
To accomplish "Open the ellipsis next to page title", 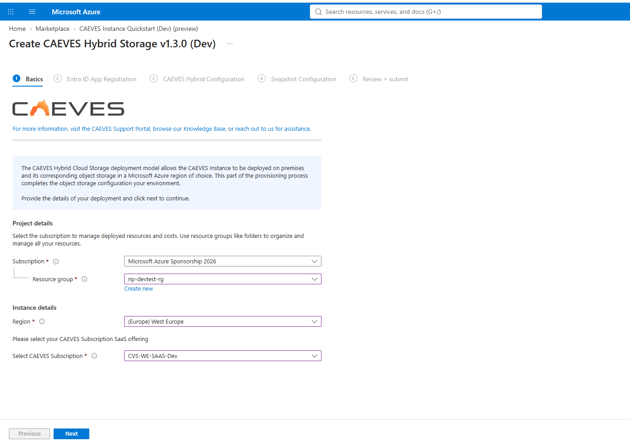I will [x=230, y=43].
